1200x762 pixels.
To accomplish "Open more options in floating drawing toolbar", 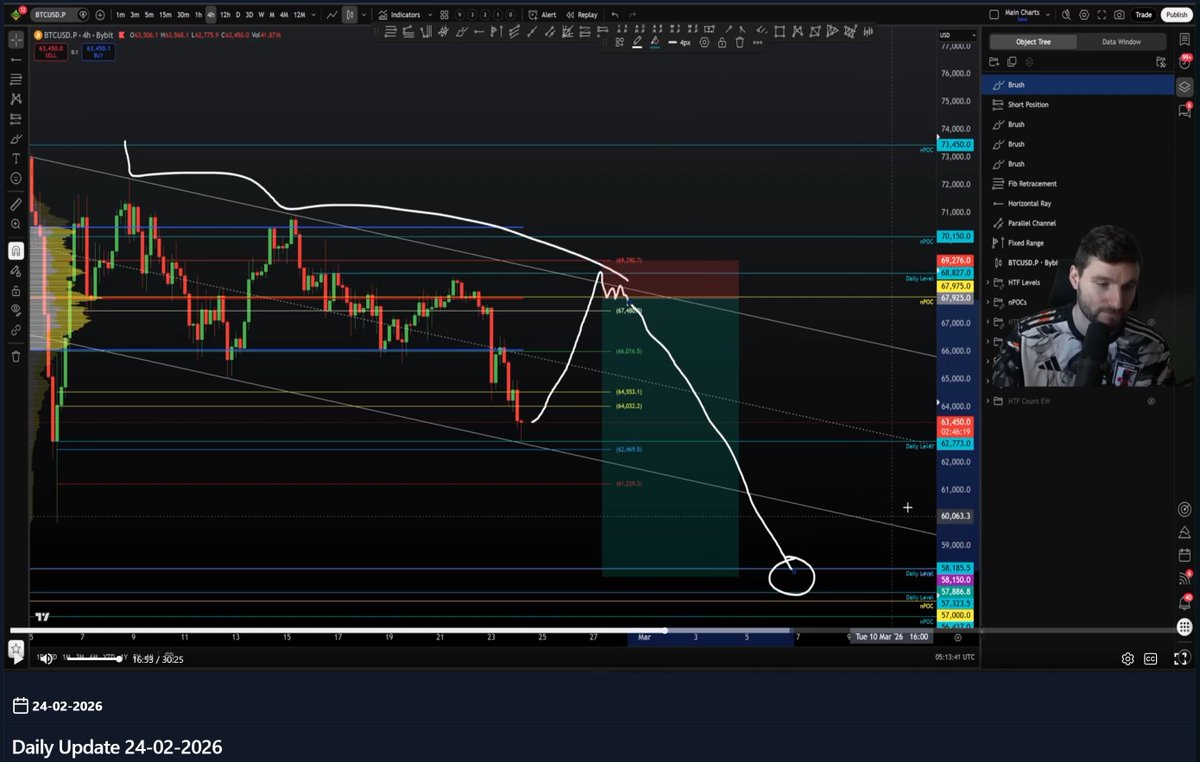I will click(757, 43).
